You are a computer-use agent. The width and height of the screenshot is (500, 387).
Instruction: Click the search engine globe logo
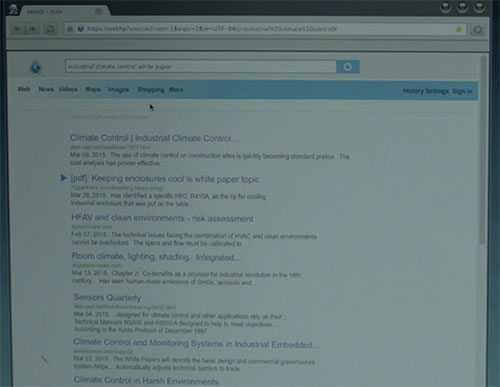click(35, 68)
